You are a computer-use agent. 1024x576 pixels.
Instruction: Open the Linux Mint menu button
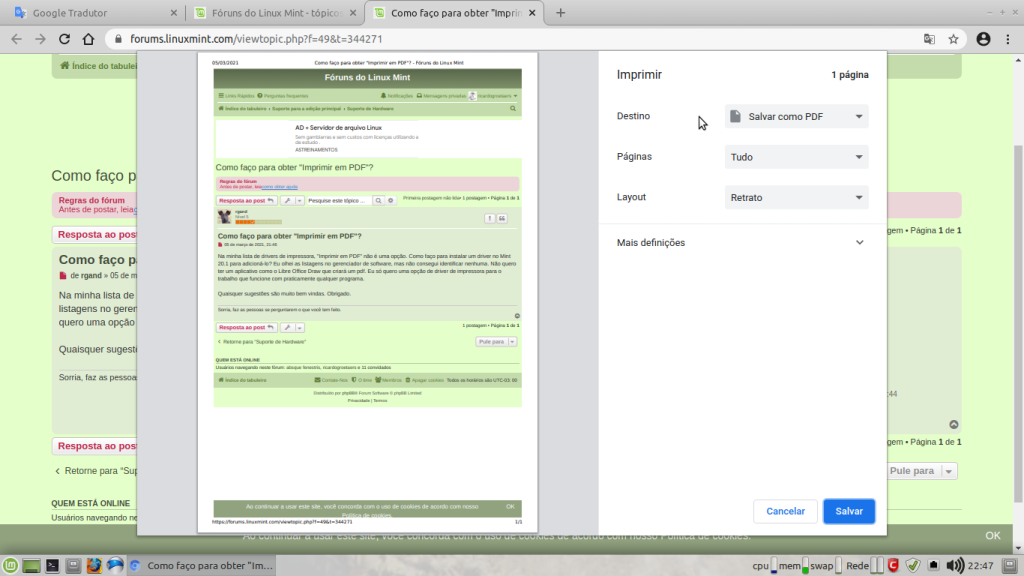click(x=10, y=566)
